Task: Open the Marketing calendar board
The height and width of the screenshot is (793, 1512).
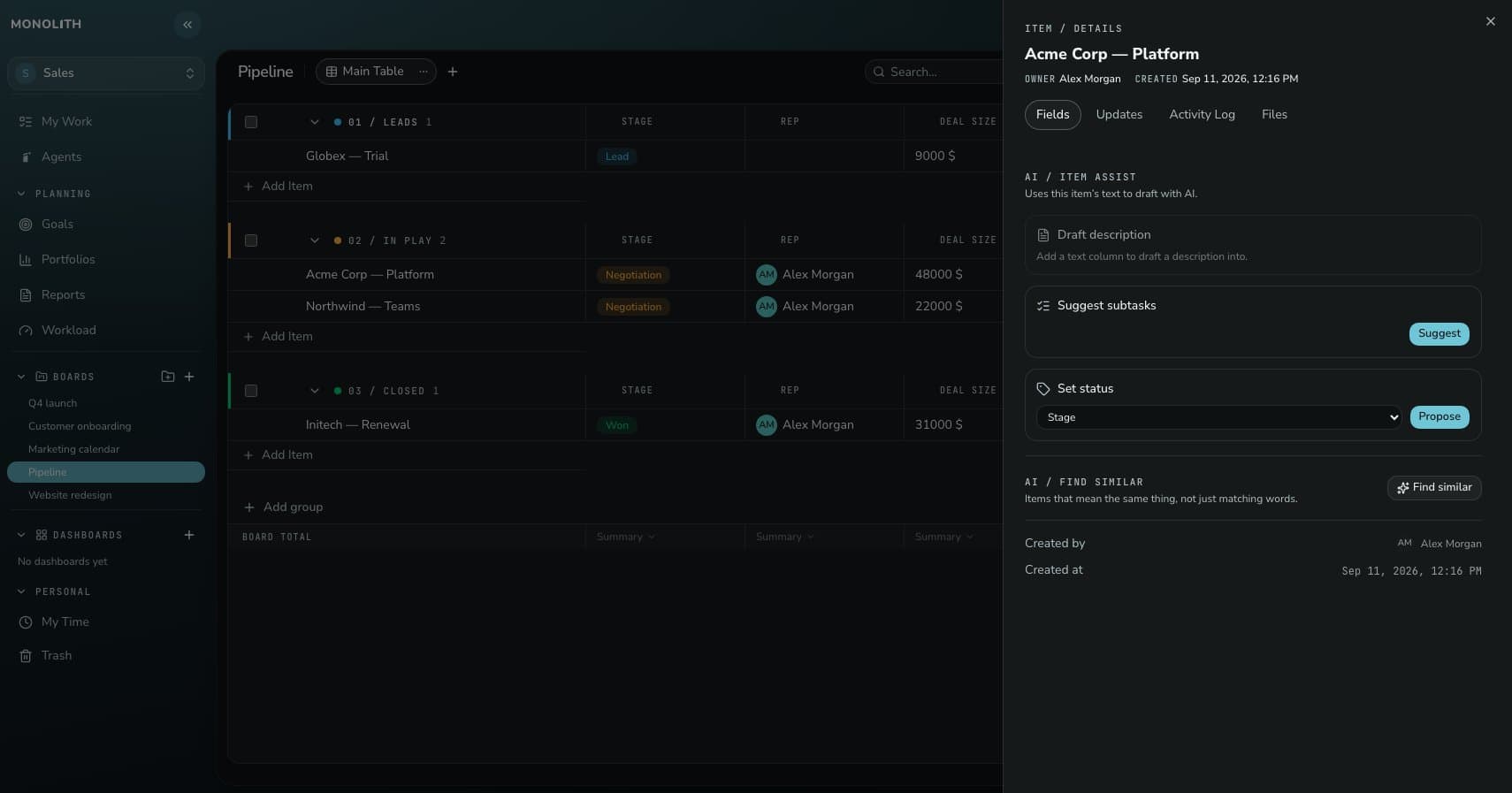Action: click(106, 449)
